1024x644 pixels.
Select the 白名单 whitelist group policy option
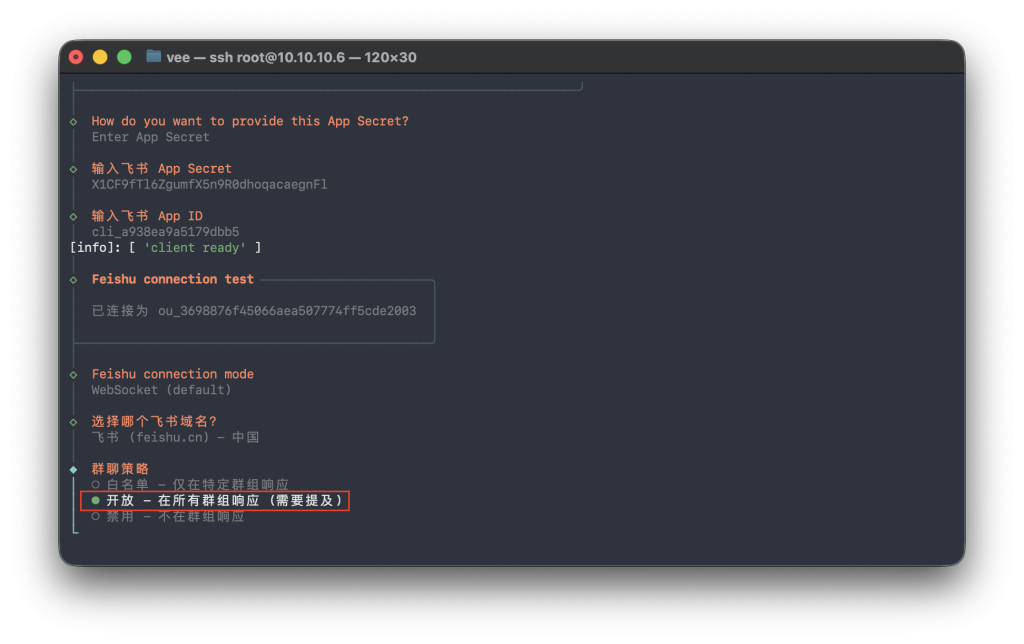(190, 485)
